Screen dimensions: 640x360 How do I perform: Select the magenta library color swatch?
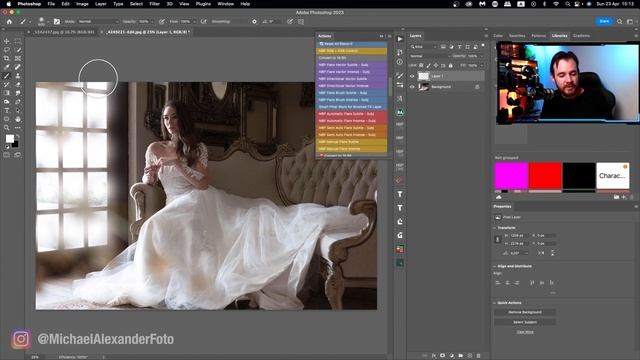point(511,176)
